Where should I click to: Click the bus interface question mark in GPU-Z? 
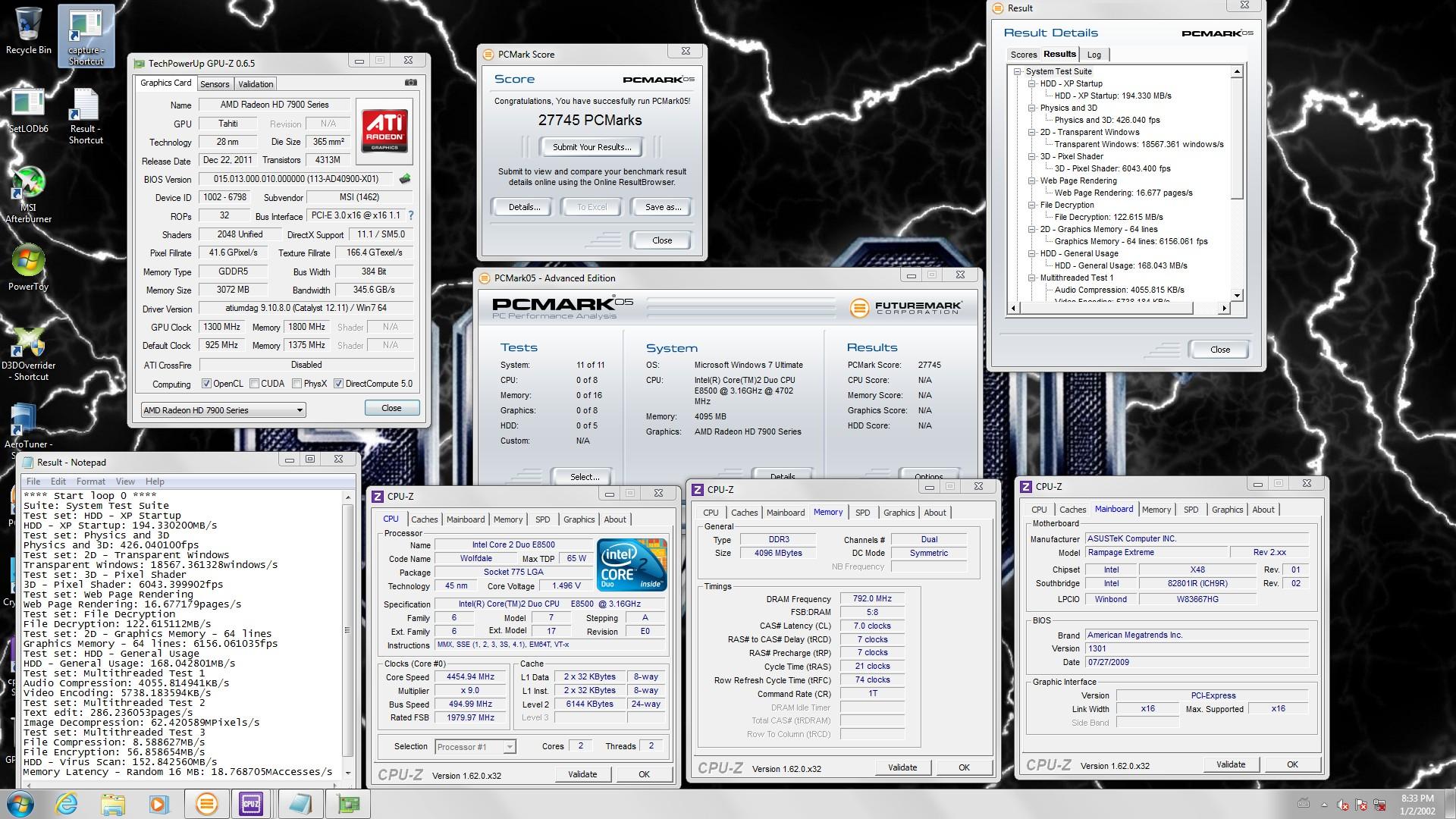tap(410, 216)
